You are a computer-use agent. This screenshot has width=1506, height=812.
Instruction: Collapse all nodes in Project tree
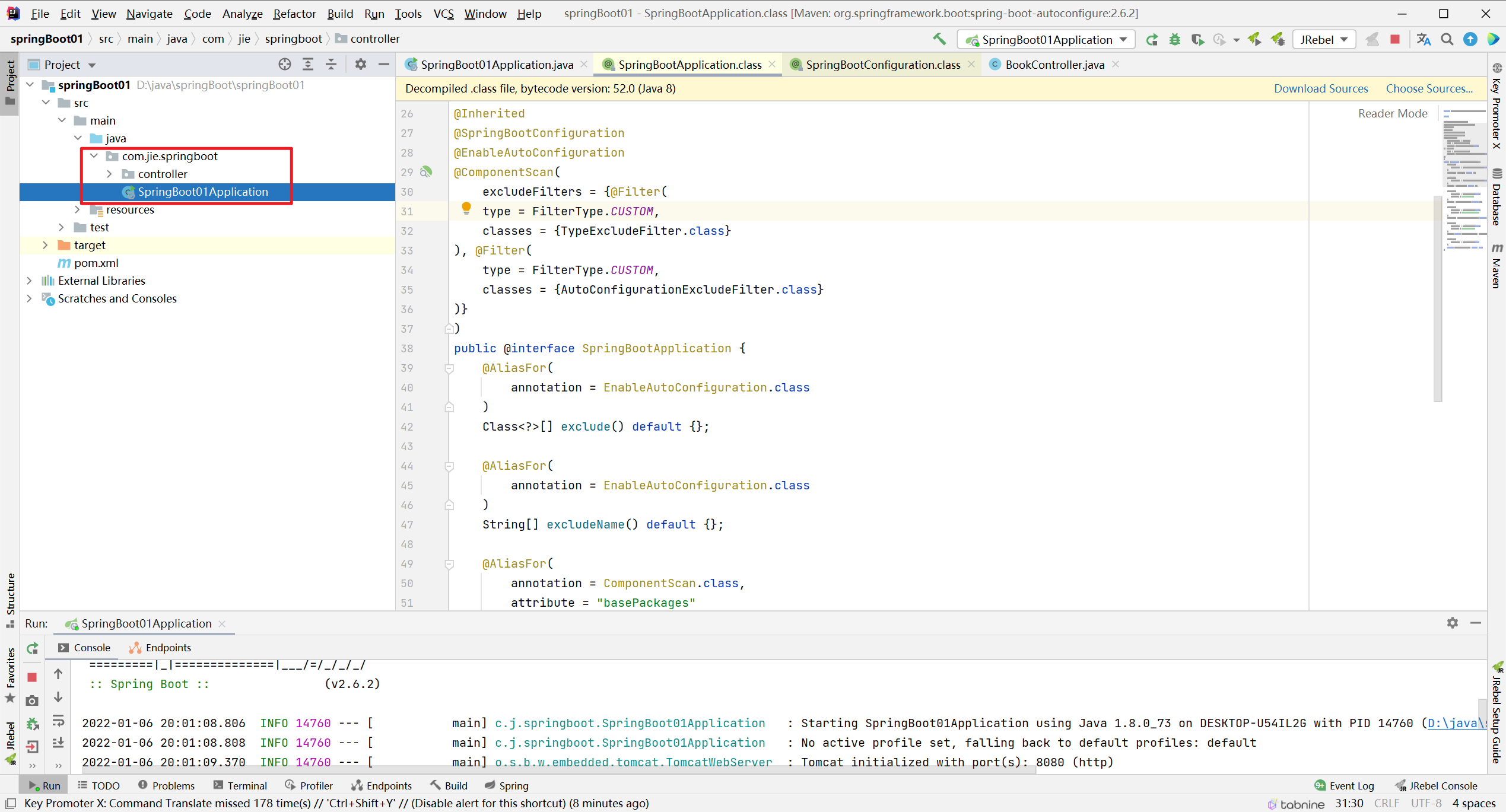tap(331, 64)
